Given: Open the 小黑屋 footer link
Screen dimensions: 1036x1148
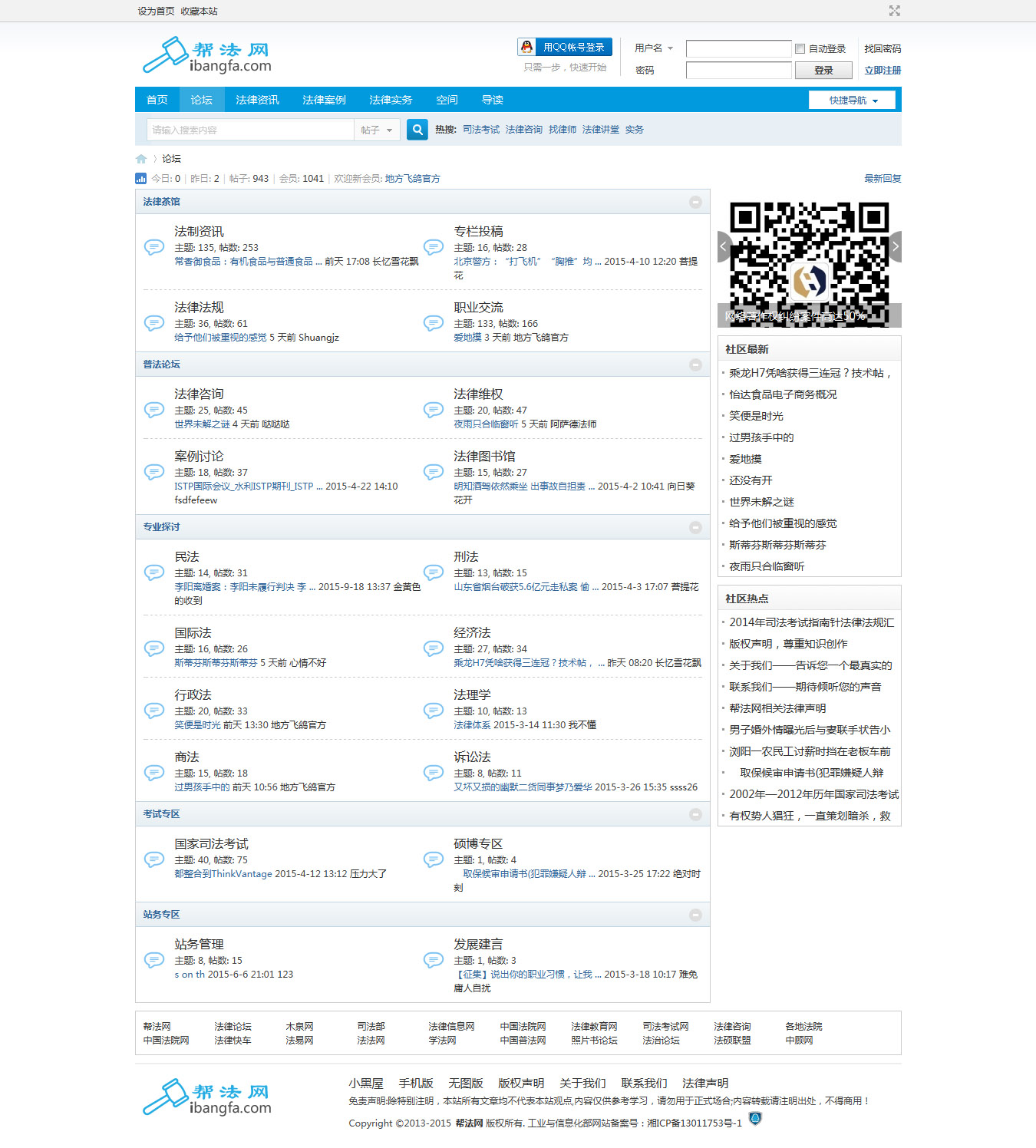Looking at the screenshot, I should (x=366, y=1083).
